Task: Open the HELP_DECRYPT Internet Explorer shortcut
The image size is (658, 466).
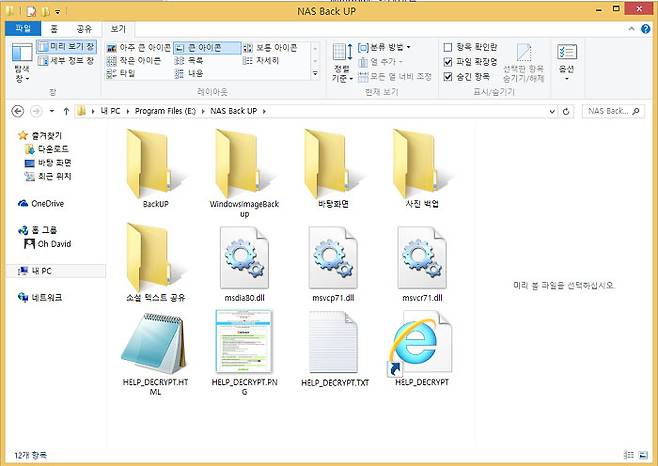Action: coord(421,343)
